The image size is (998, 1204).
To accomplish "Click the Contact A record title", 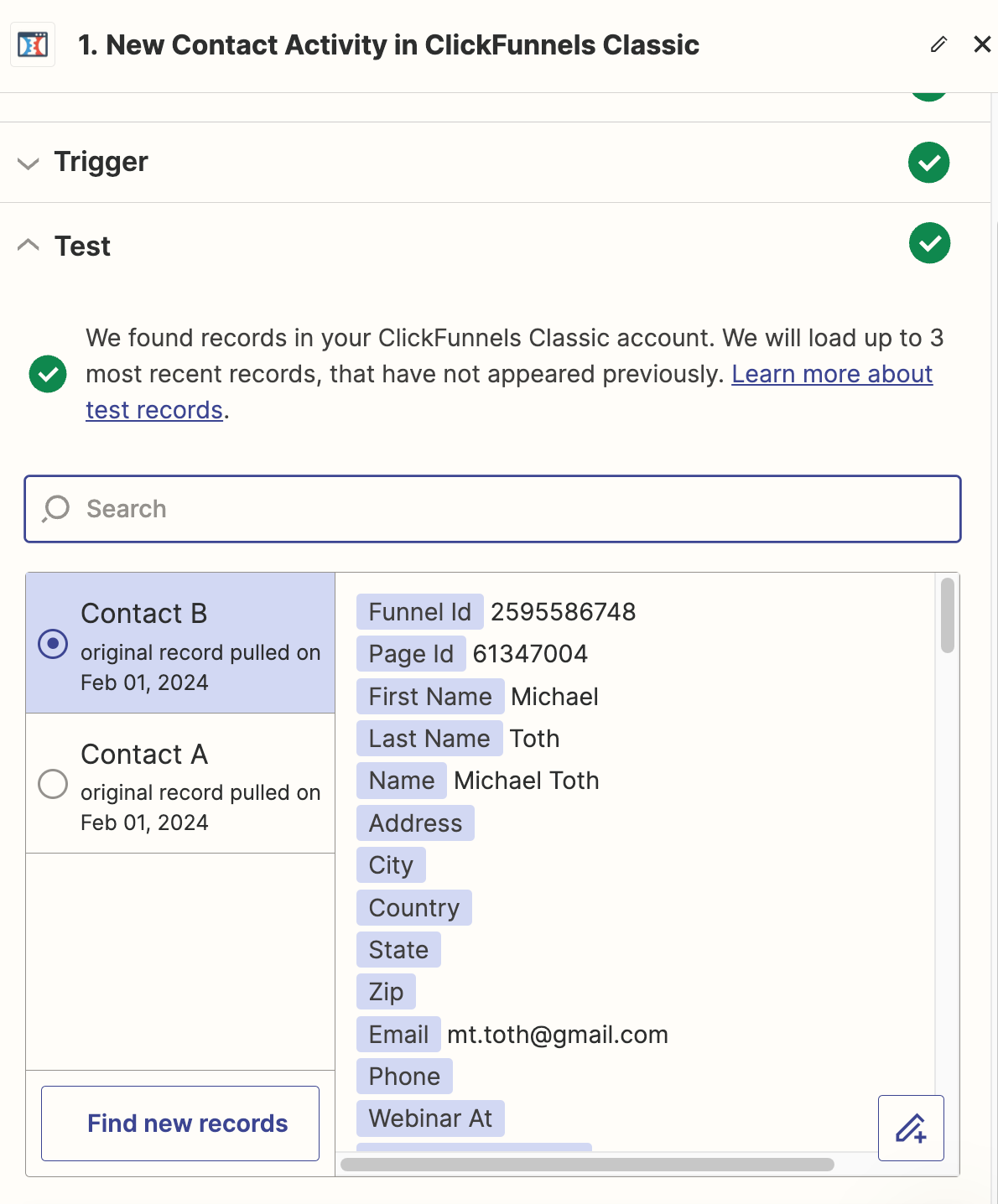I will 144,755.
